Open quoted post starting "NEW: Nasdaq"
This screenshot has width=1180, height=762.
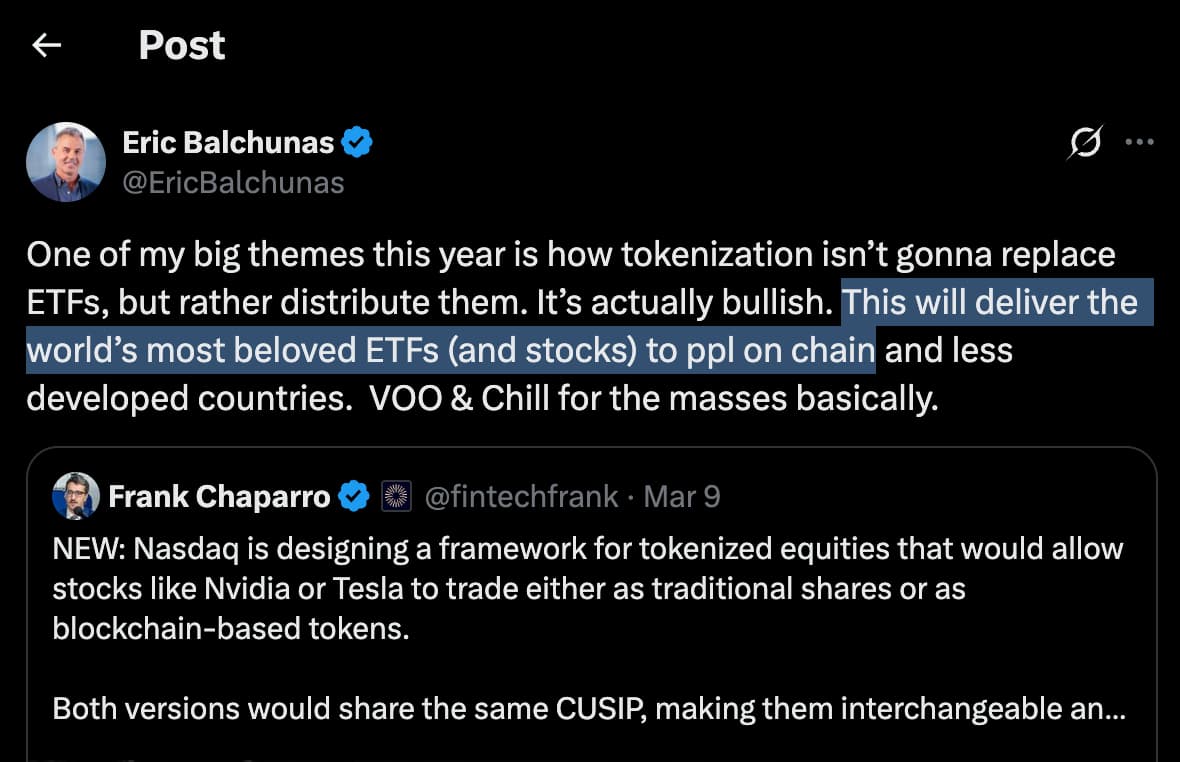[x=587, y=549]
